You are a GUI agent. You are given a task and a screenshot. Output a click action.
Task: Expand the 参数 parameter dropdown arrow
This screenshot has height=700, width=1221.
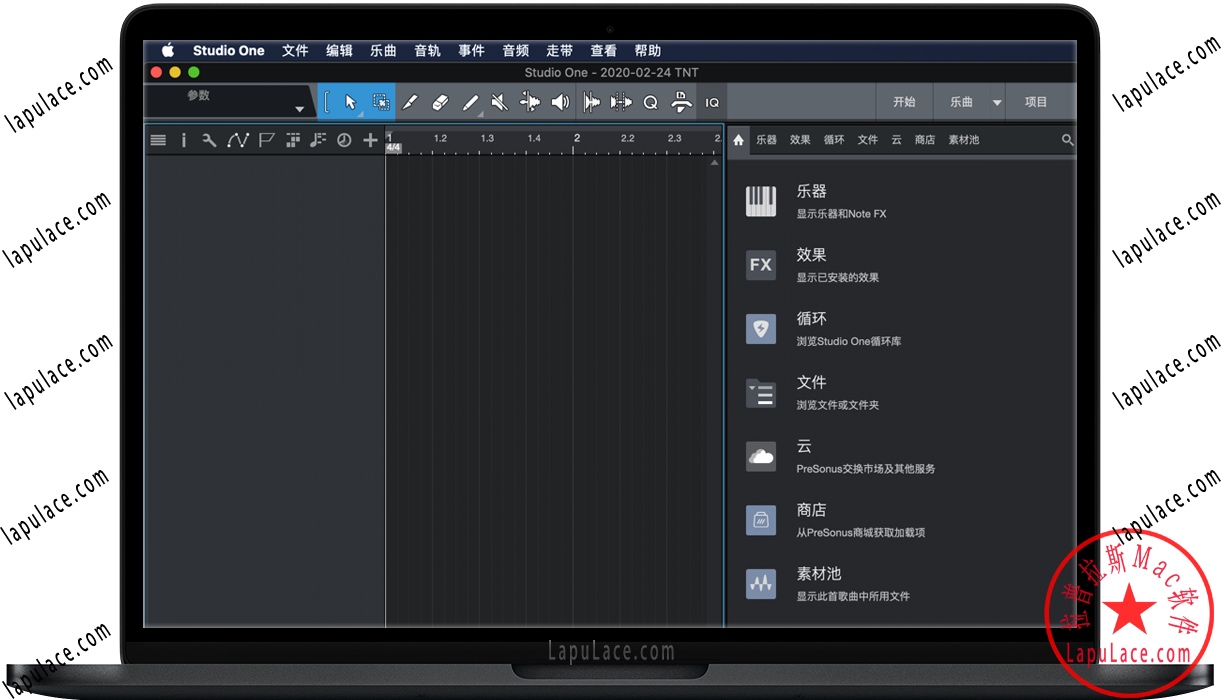pos(299,109)
